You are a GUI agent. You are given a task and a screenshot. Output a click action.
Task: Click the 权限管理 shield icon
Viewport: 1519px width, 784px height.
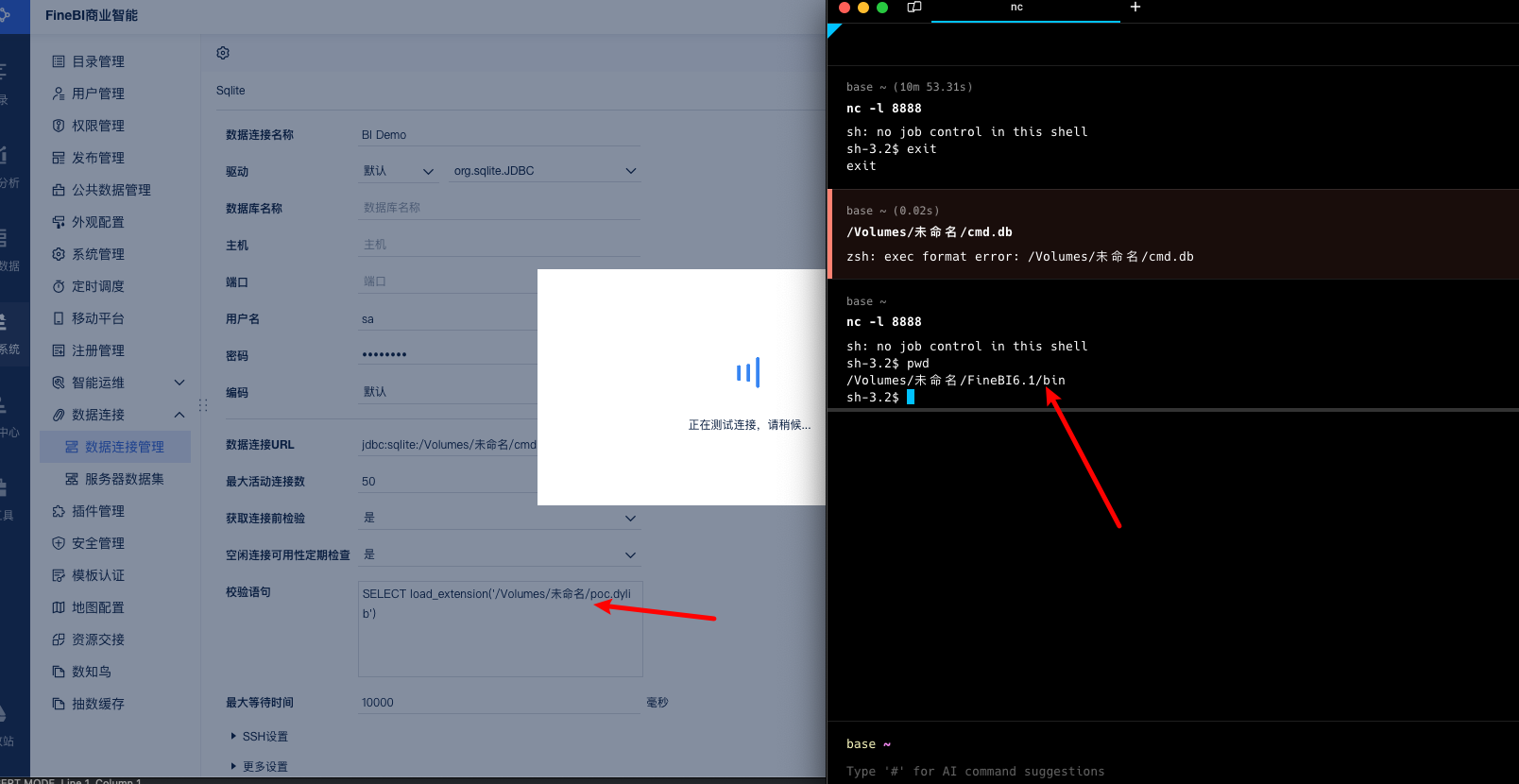[x=59, y=126]
